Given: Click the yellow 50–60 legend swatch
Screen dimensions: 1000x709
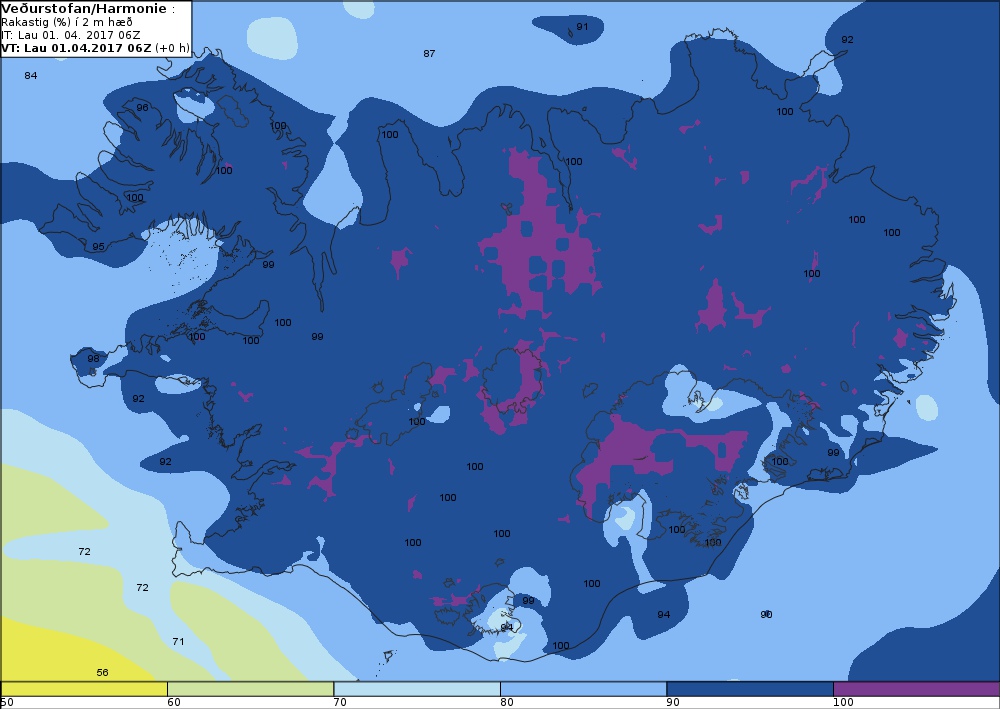Looking at the screenshot, I should click(x=84, y=689).
